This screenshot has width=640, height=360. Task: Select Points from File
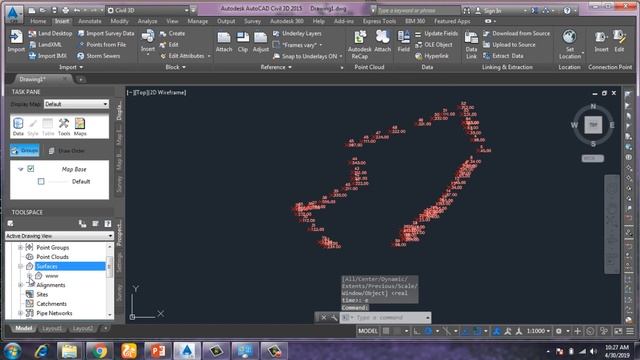pos(102,44)
